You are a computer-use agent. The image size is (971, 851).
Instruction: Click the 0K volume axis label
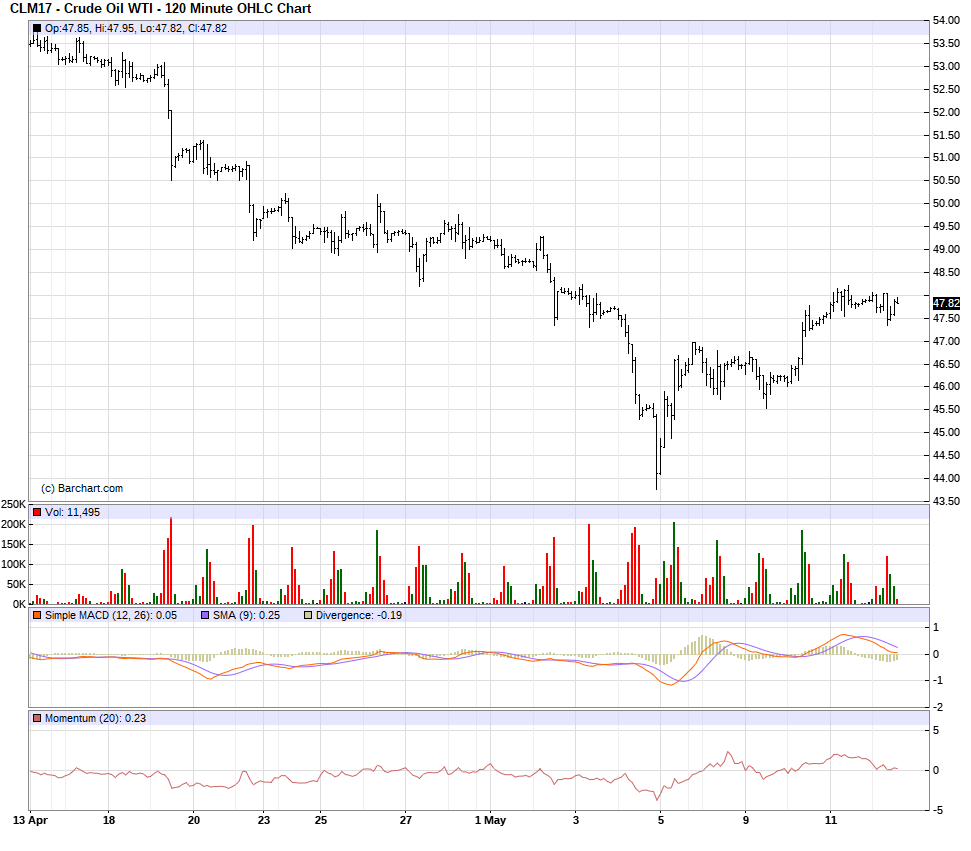click(x=19, y=604)
